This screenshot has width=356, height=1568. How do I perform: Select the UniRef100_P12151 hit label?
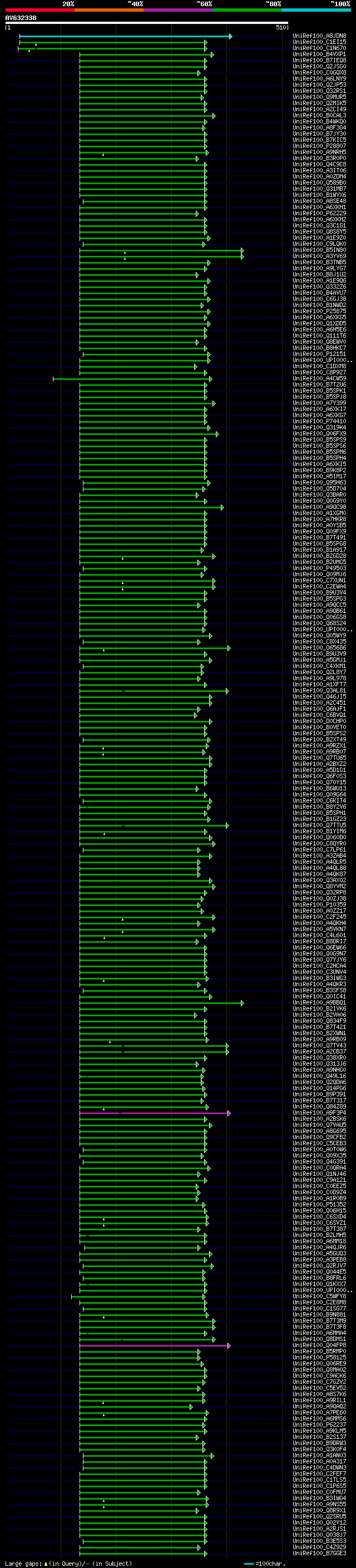point(319,354)
